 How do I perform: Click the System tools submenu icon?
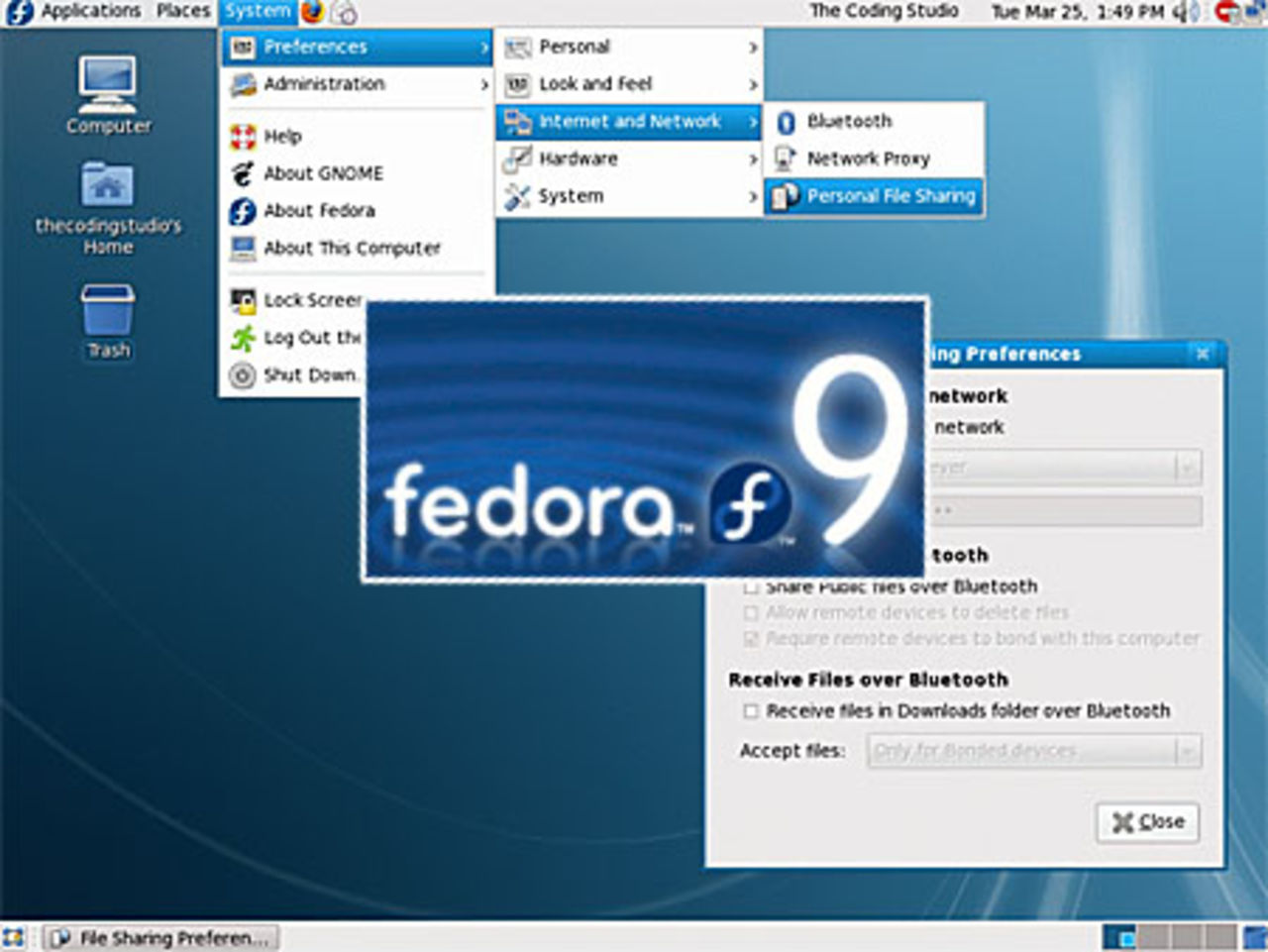coord(517,196)
